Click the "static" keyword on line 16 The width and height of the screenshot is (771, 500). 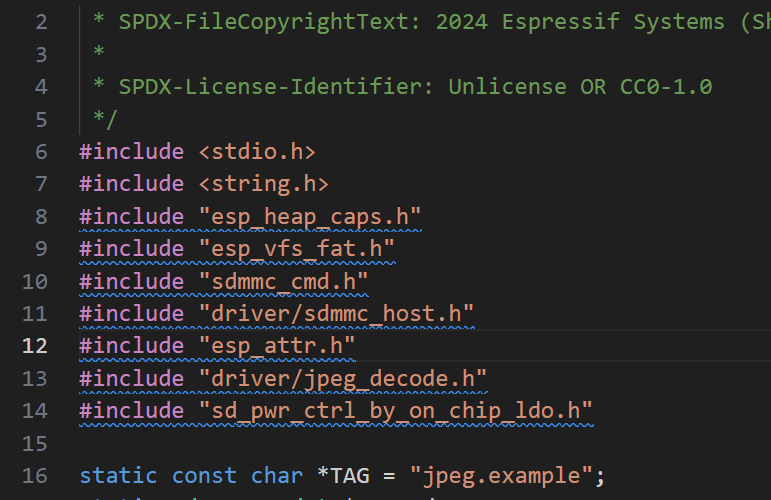[x=118, y=476]
